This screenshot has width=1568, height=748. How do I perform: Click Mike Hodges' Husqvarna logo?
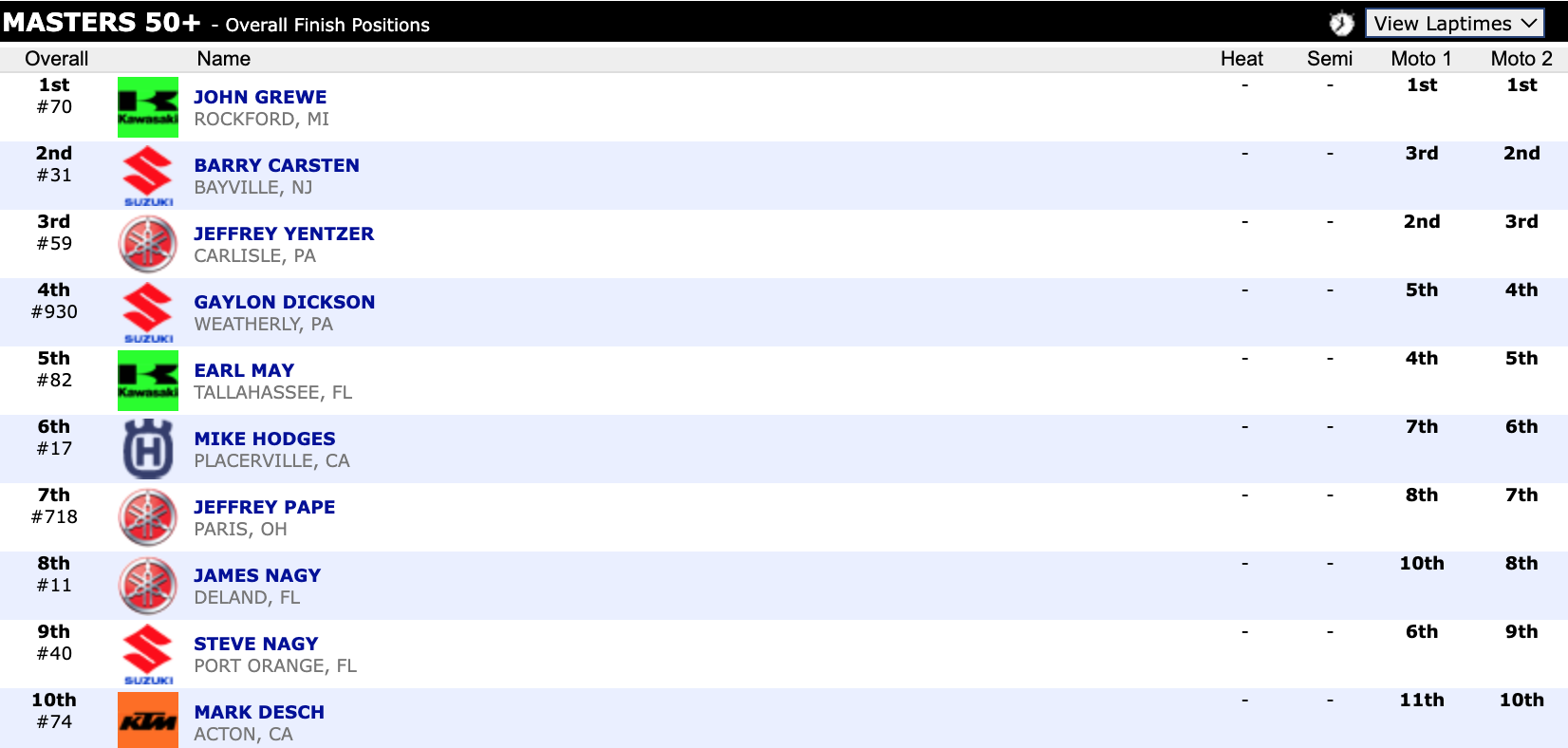(x=147, y=449)
